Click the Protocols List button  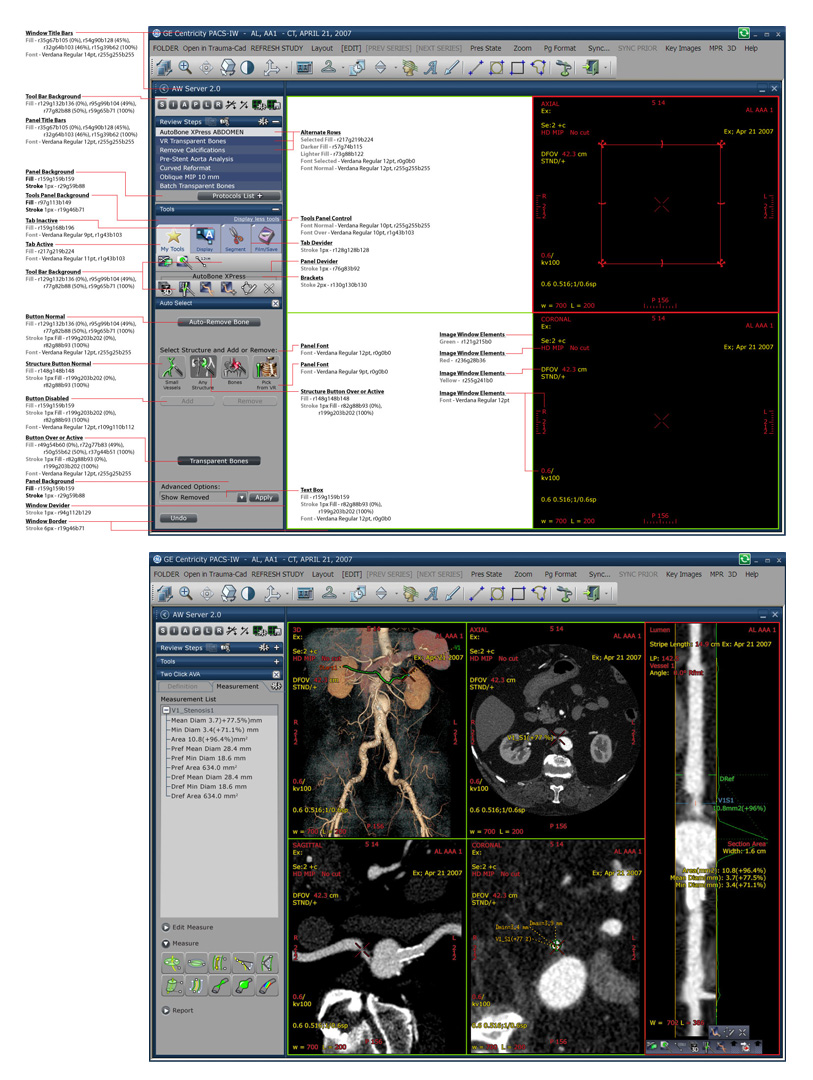(x=238, y=196)
